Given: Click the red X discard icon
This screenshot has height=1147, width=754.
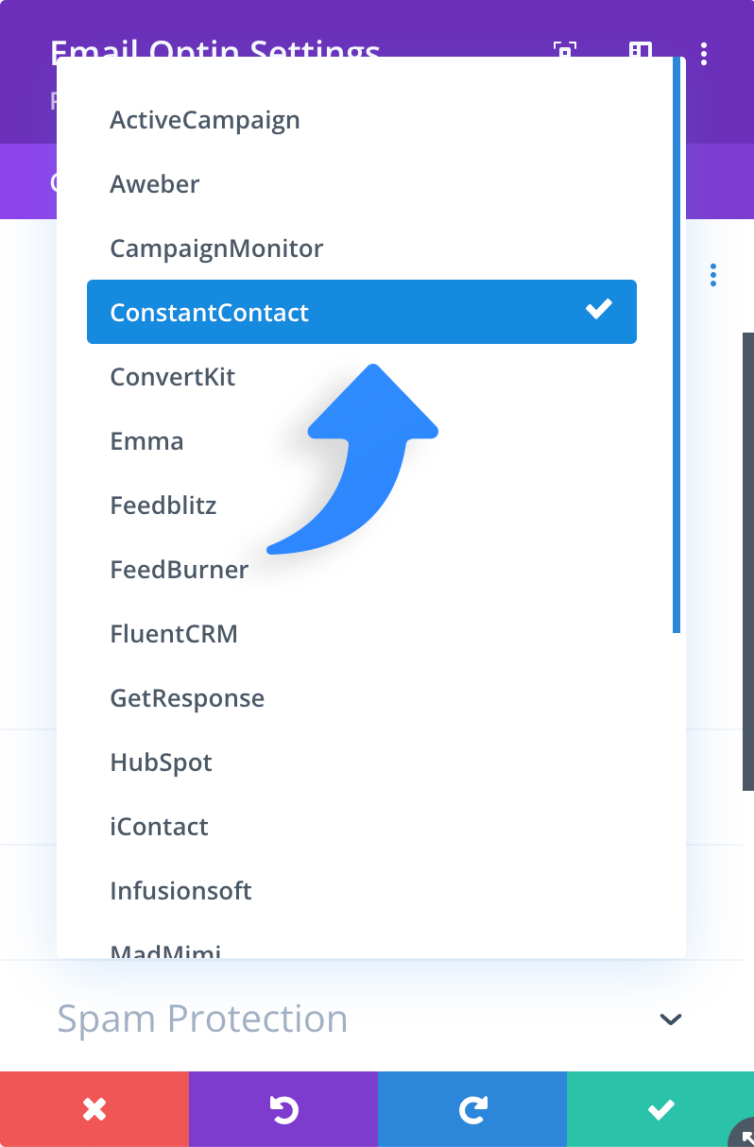Looking at the screenshot, I should (x=94, y=1109).
